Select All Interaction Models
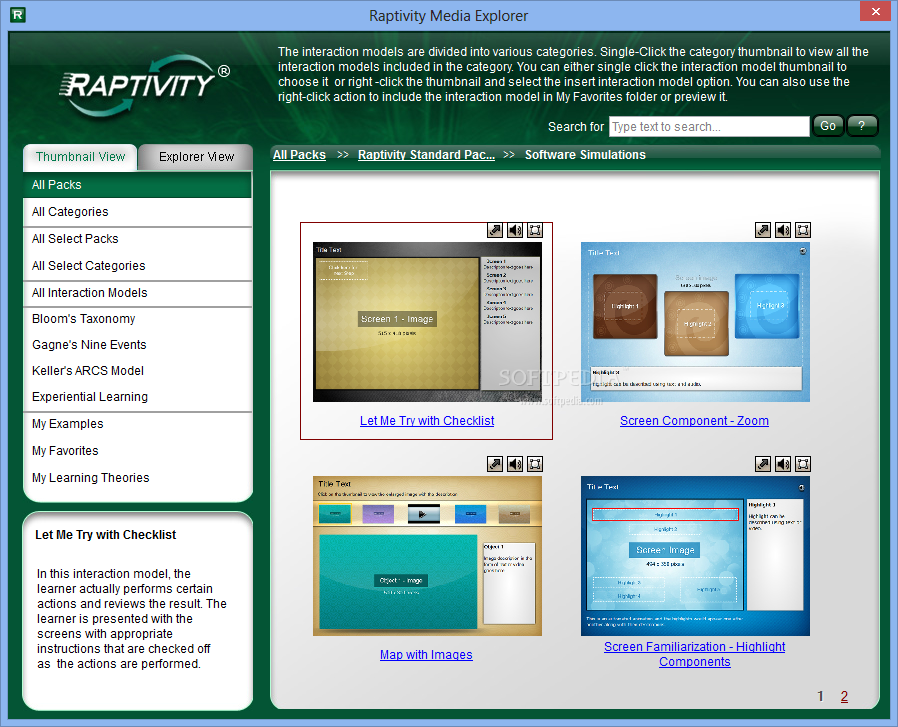The width and height of the screenshot is (898, 727). (137, 293)
